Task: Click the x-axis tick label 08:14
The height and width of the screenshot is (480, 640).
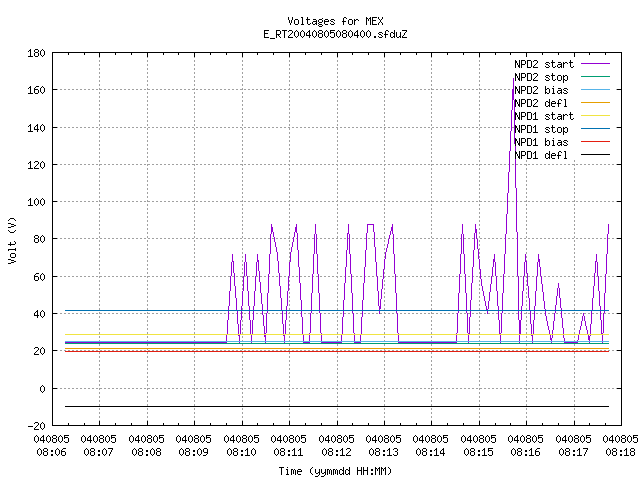Action: pos(430,452)
